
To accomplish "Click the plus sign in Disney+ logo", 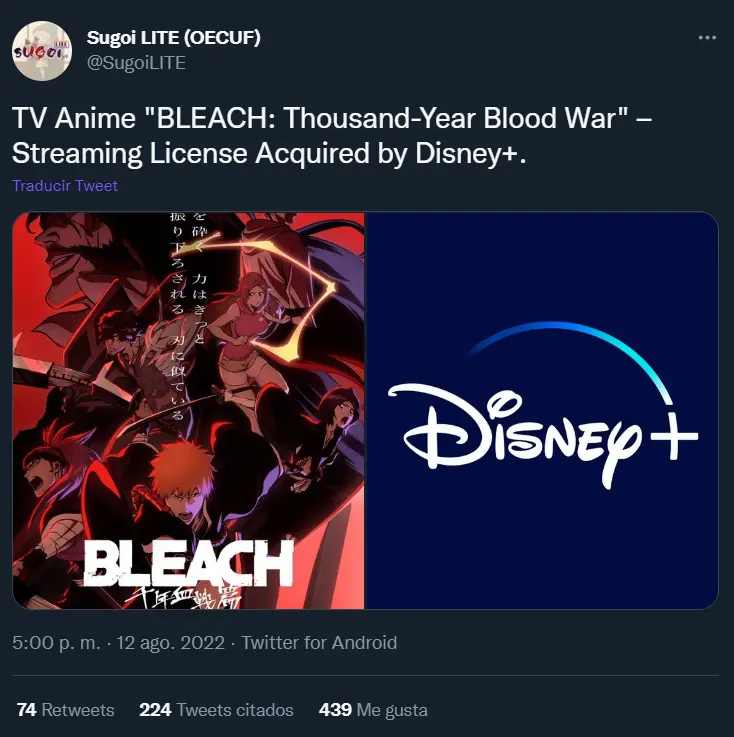I will [x=674, y=437].
